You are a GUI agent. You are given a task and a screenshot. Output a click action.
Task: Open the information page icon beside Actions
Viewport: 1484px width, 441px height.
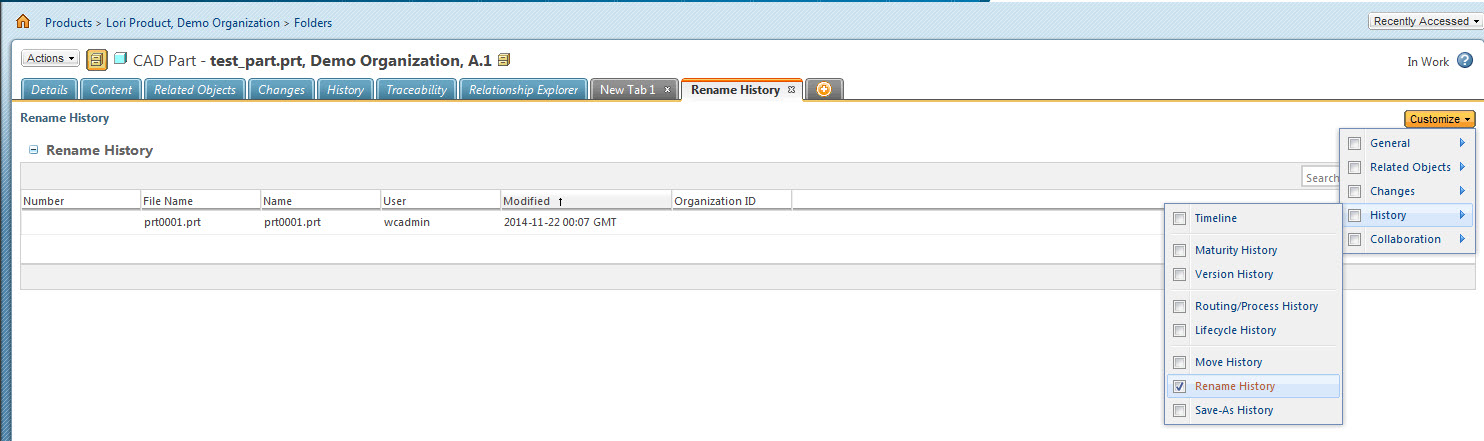(97, 60)
